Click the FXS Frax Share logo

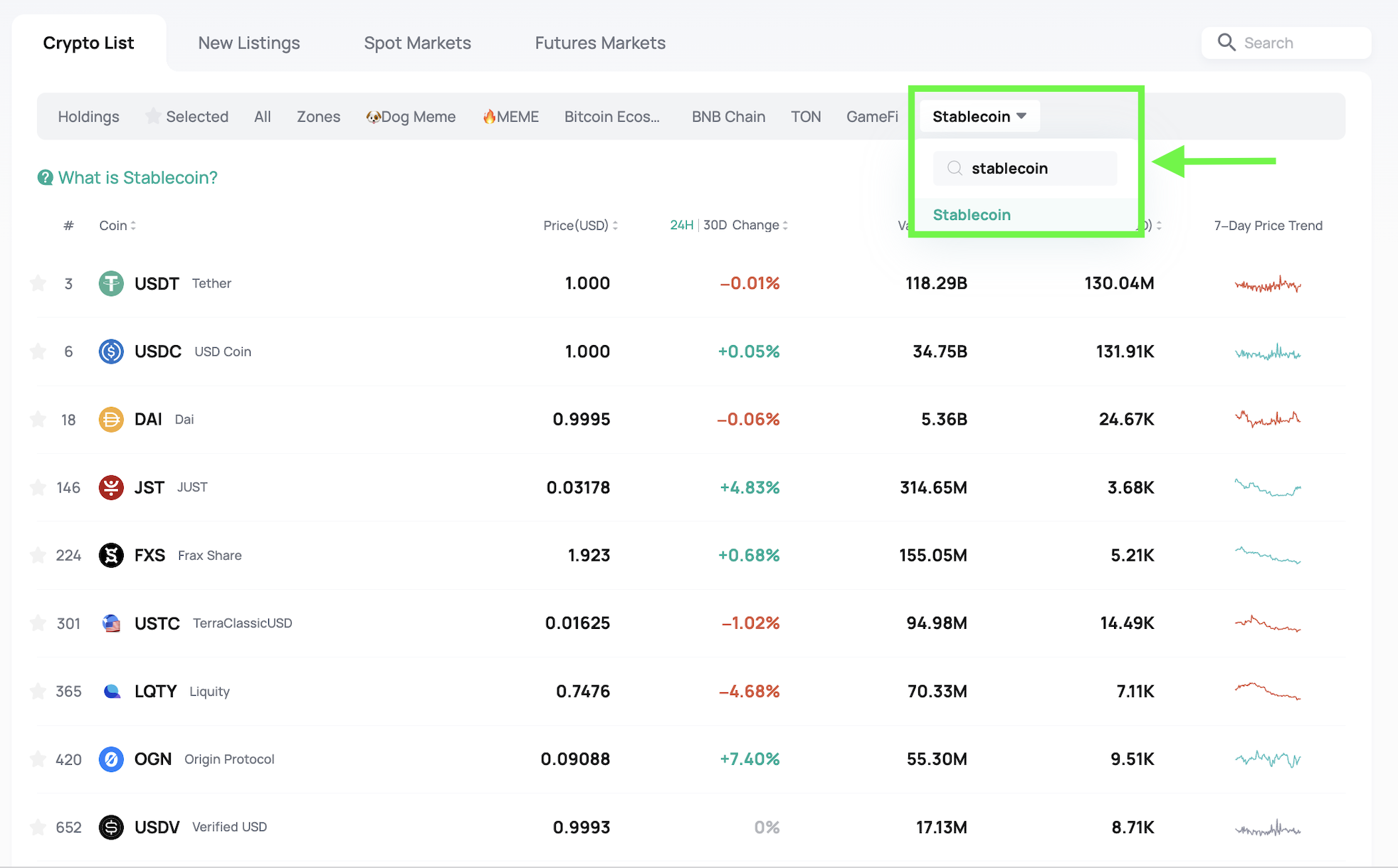(x=111, y=556)
